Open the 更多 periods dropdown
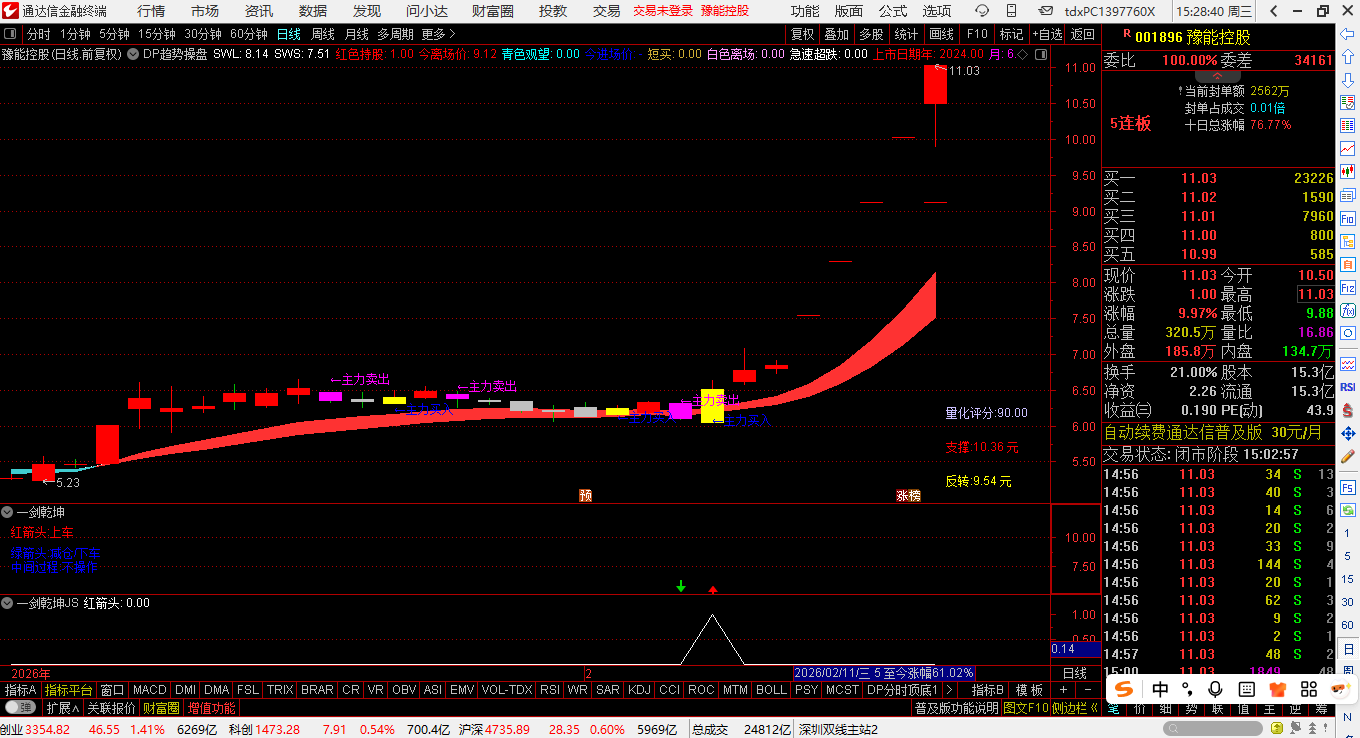 coord(437,34)
